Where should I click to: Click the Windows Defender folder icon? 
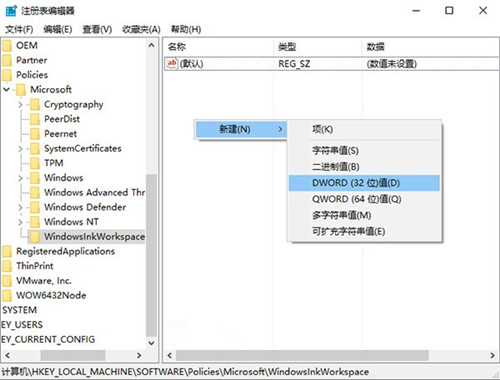coord(35,207)
